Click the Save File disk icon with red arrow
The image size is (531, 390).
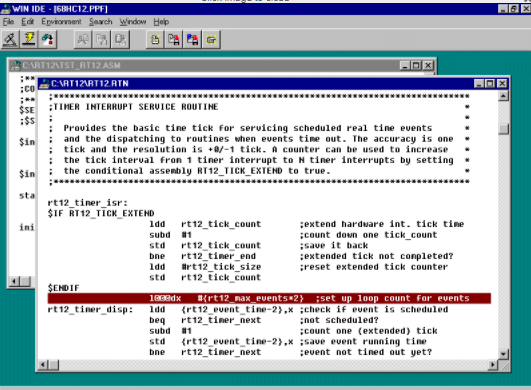[174, 40]
